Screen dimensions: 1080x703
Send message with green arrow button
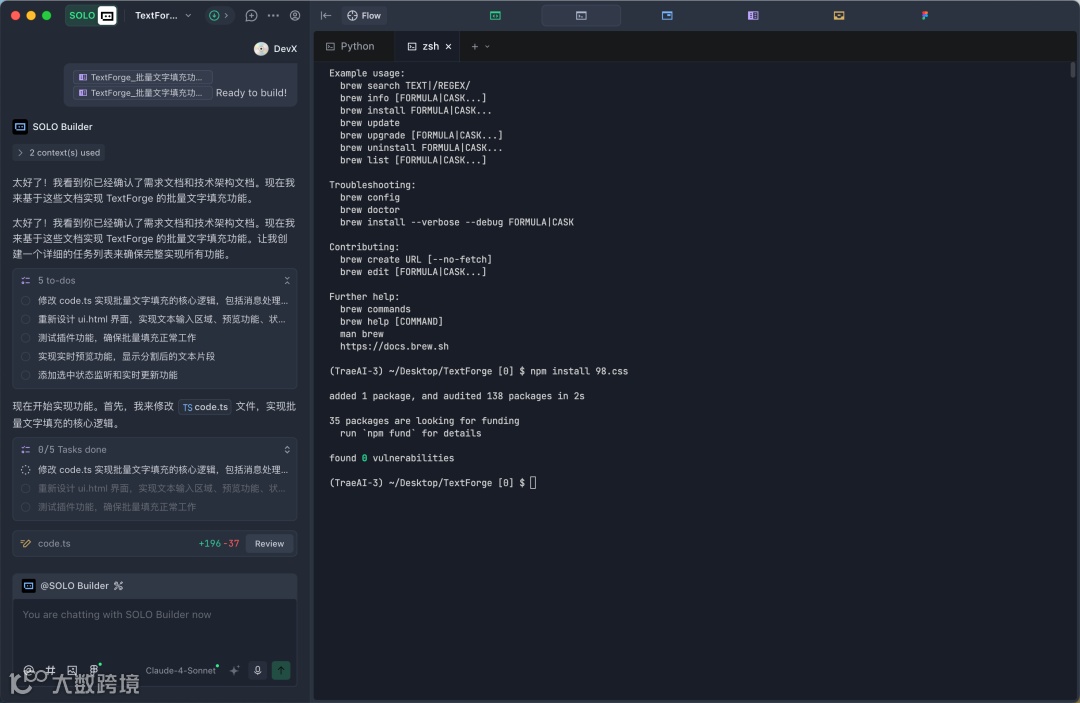281,670
